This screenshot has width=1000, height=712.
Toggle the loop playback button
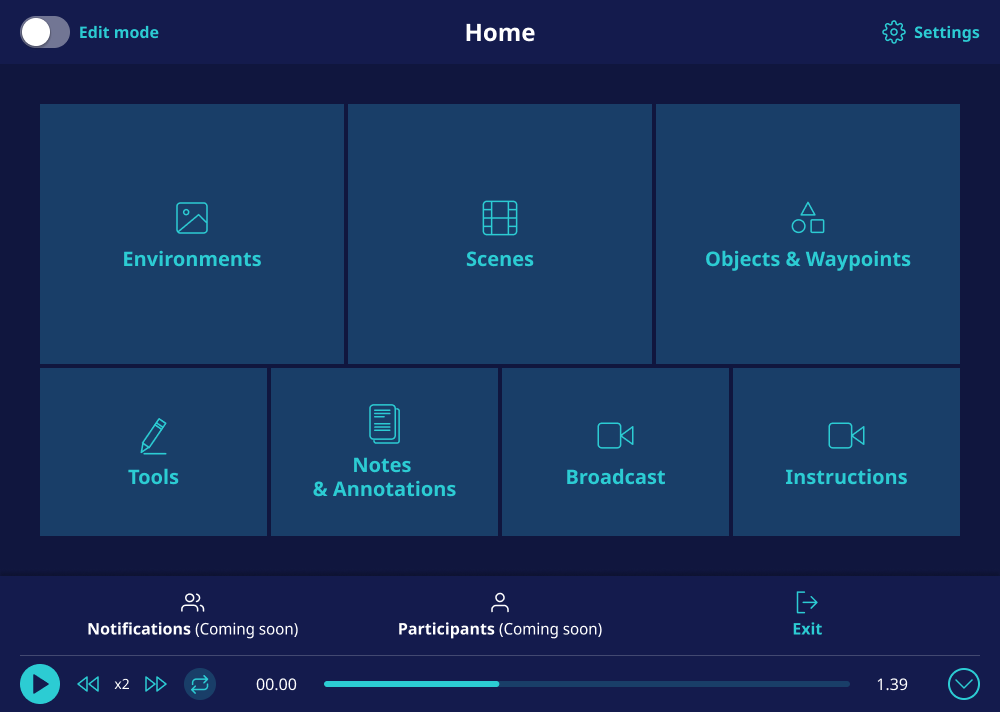pyautogui.click(x=200, y=685)
